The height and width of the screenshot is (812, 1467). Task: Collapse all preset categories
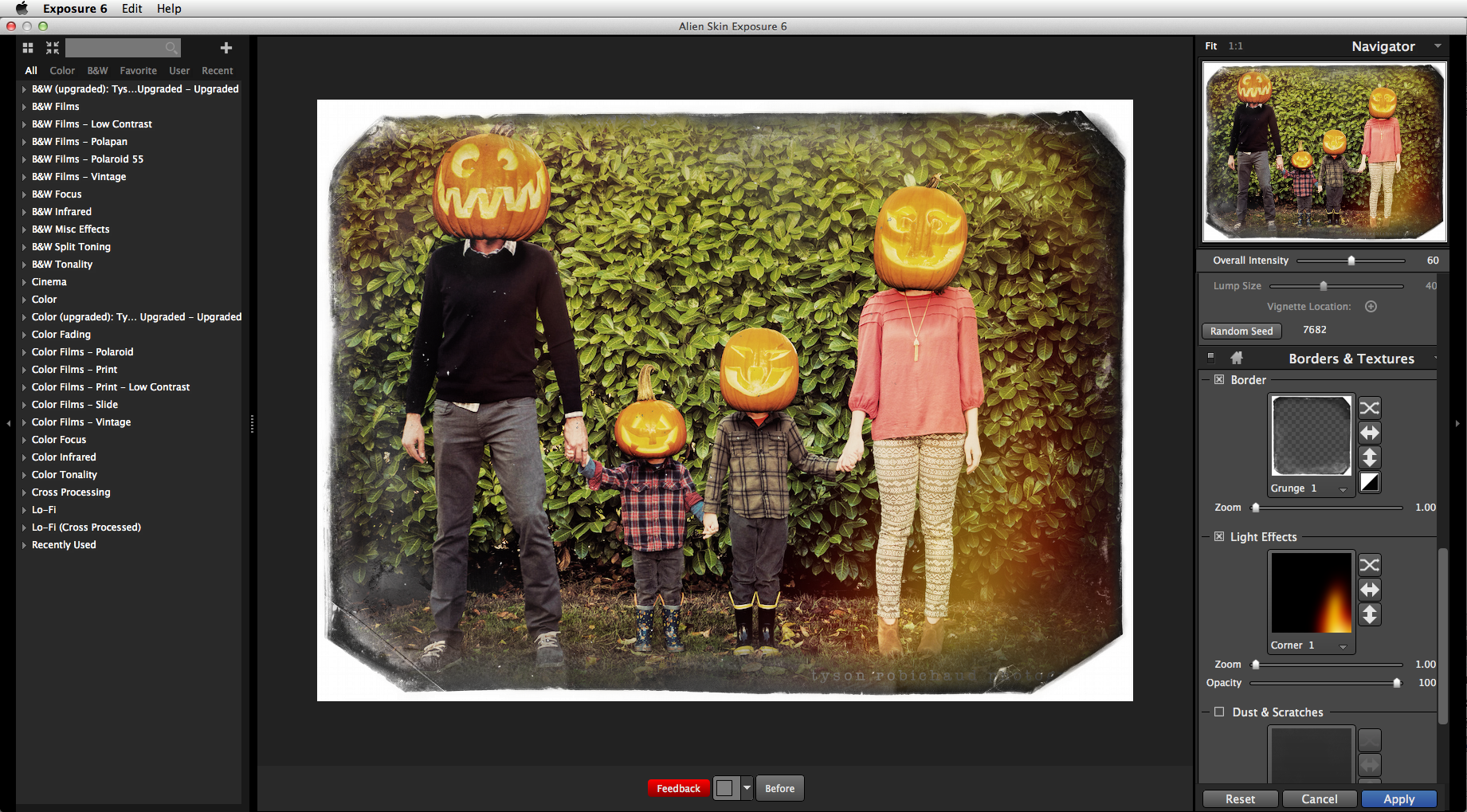coord(53,48)
